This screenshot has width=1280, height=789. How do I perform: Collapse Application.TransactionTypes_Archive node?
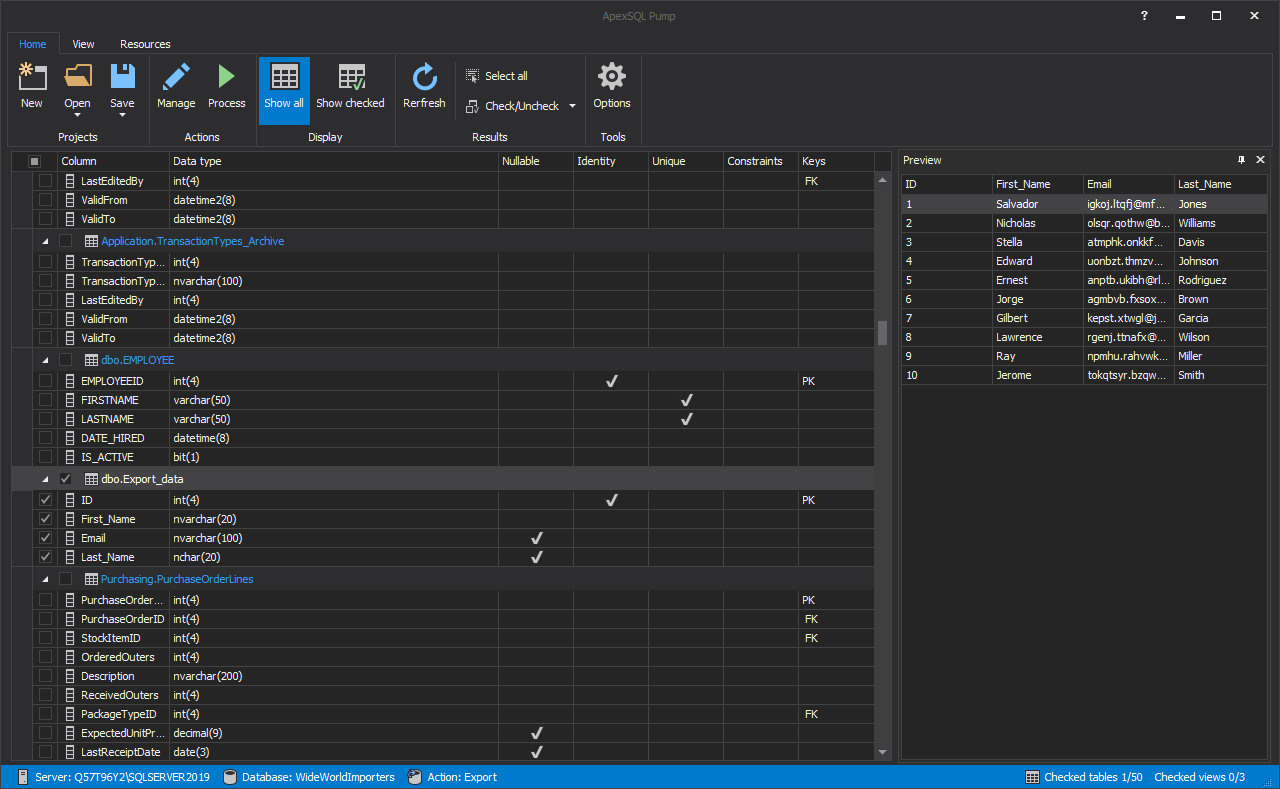(x=45, y=242)
